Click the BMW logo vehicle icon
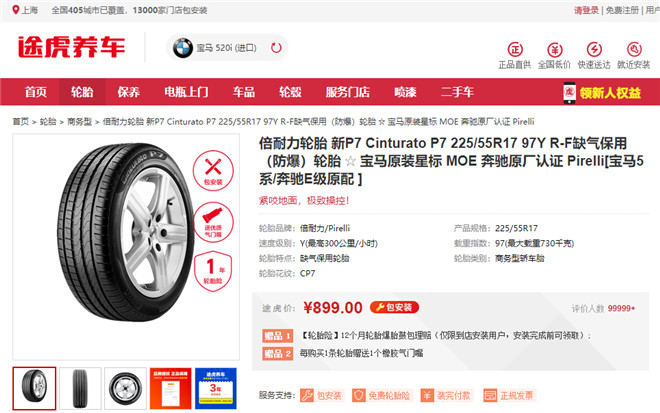The width and height of the screenshot is (660, 413). (x=183, y=48)
